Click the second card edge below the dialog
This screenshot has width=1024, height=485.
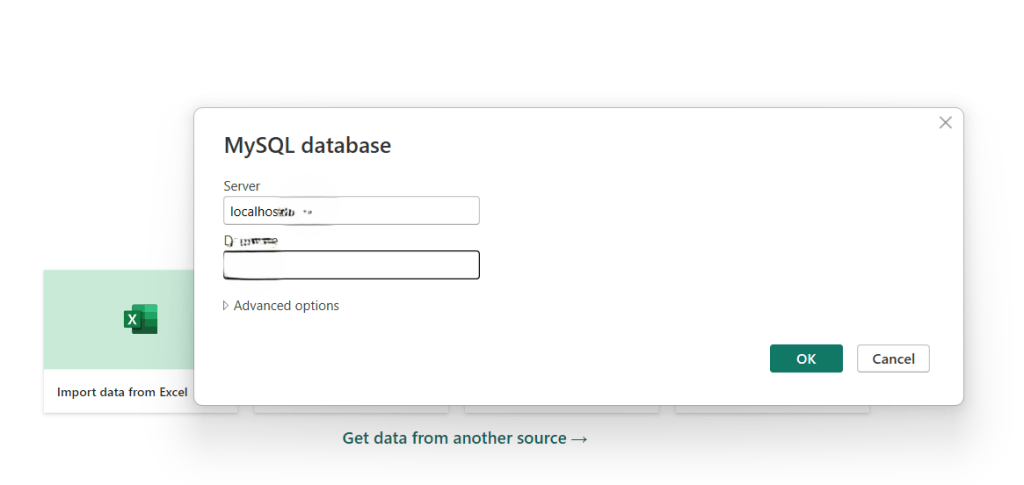tap(350, 409)
